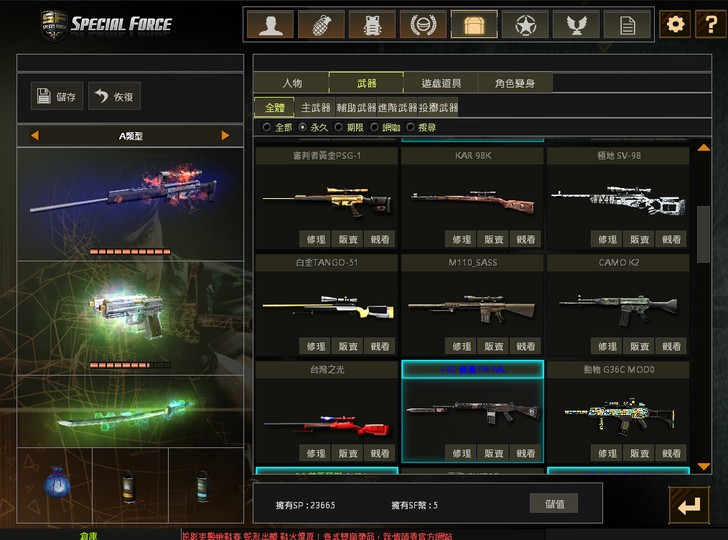Image resolution: width=728 pixels, height=540 pixels.
Task: Click the weapon list scroll down arrow
Action: click(703, 466)
